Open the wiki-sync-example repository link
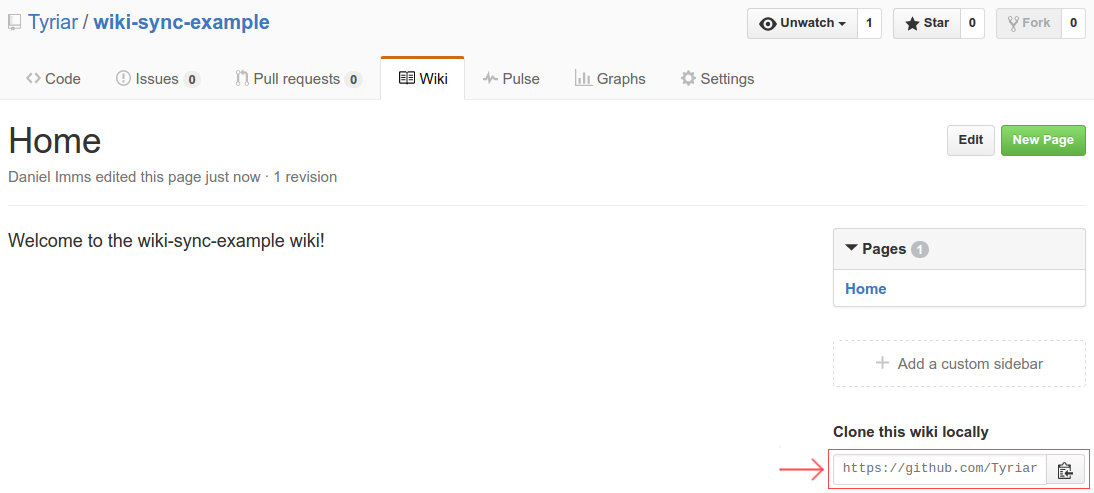 tap(181, 23)
